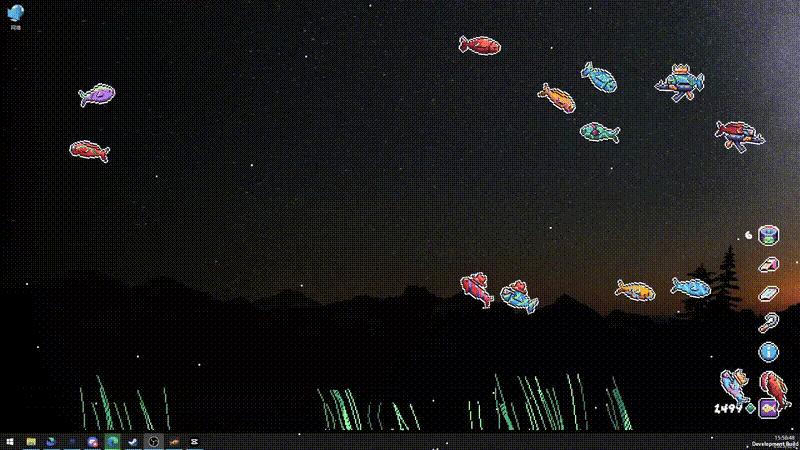Select the fishing hook tool
The image size is (800, 450).
click(768, 322)
